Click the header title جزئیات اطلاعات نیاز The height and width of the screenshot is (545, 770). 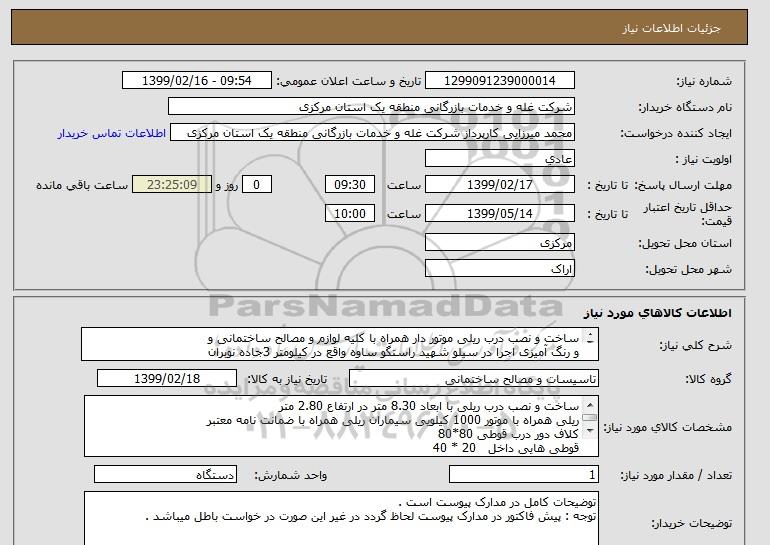coord(671,28)
